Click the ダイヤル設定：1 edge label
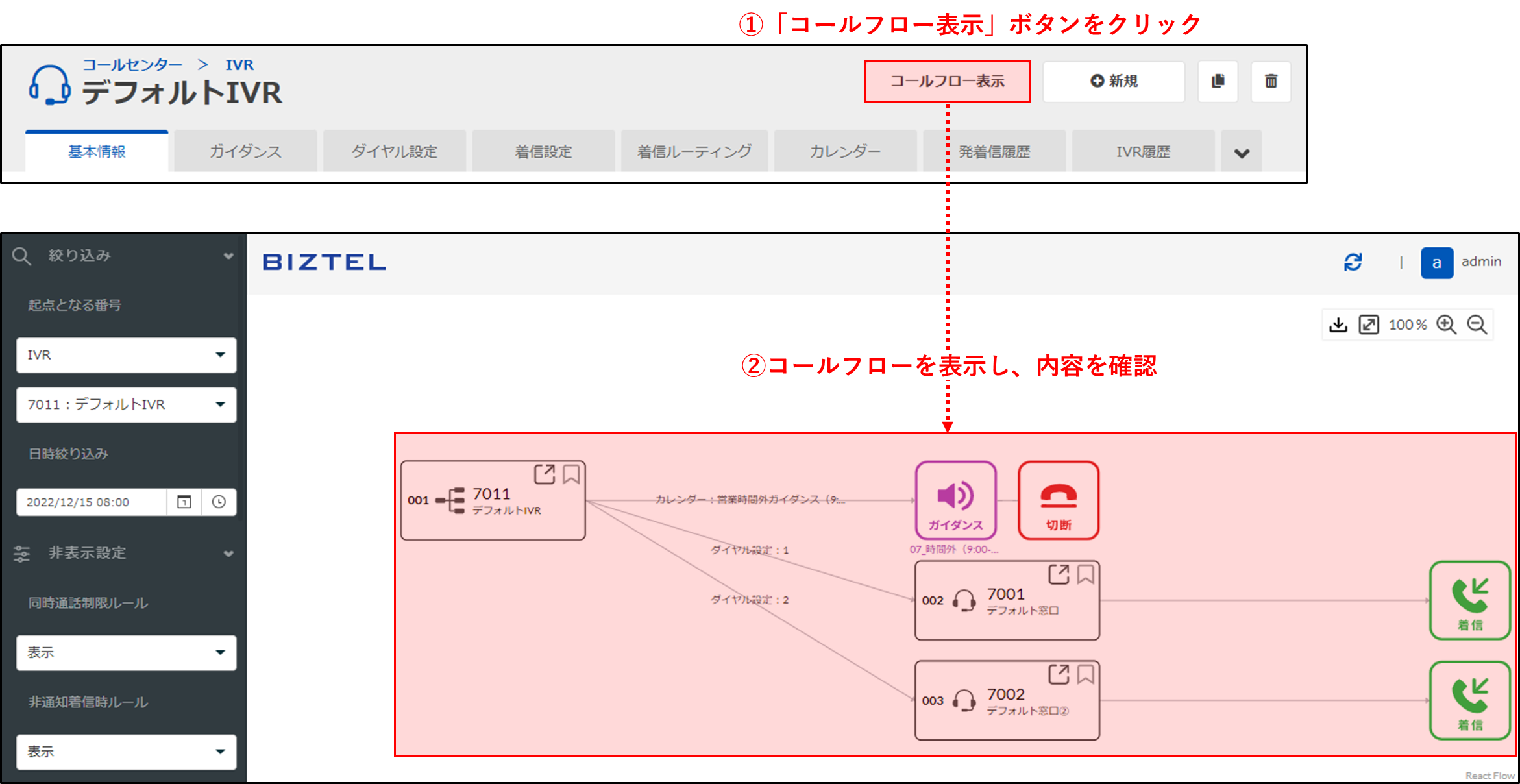The width and height of the screenshot is (1520, 784). point(750,550)
